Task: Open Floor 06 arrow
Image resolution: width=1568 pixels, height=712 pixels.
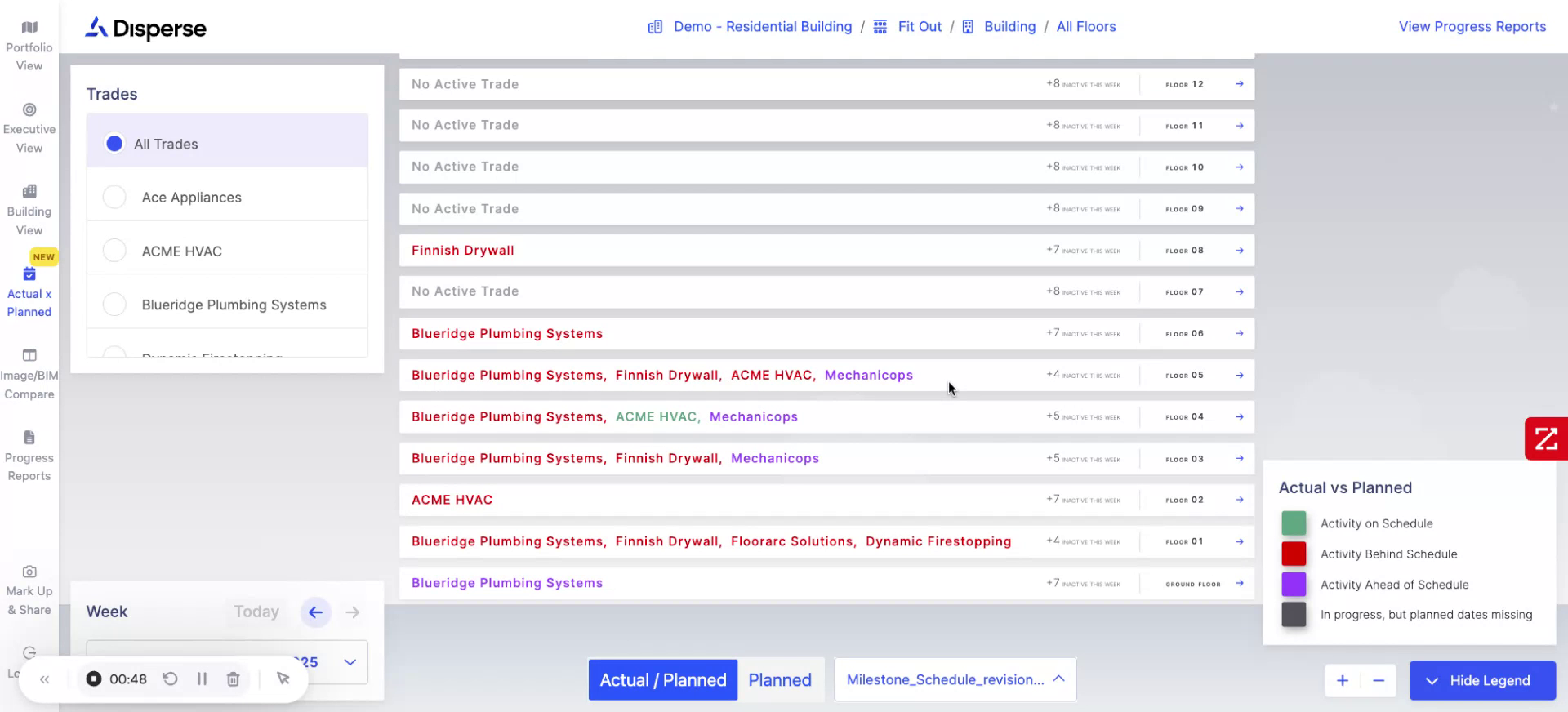Action: coord(1240,333)
